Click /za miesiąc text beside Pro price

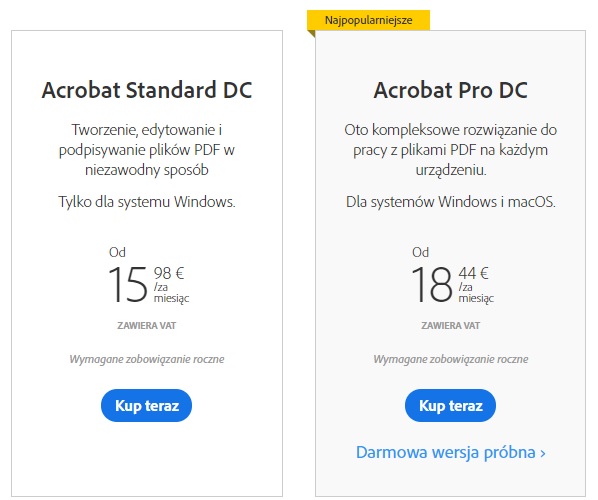[x=476, y=293]
